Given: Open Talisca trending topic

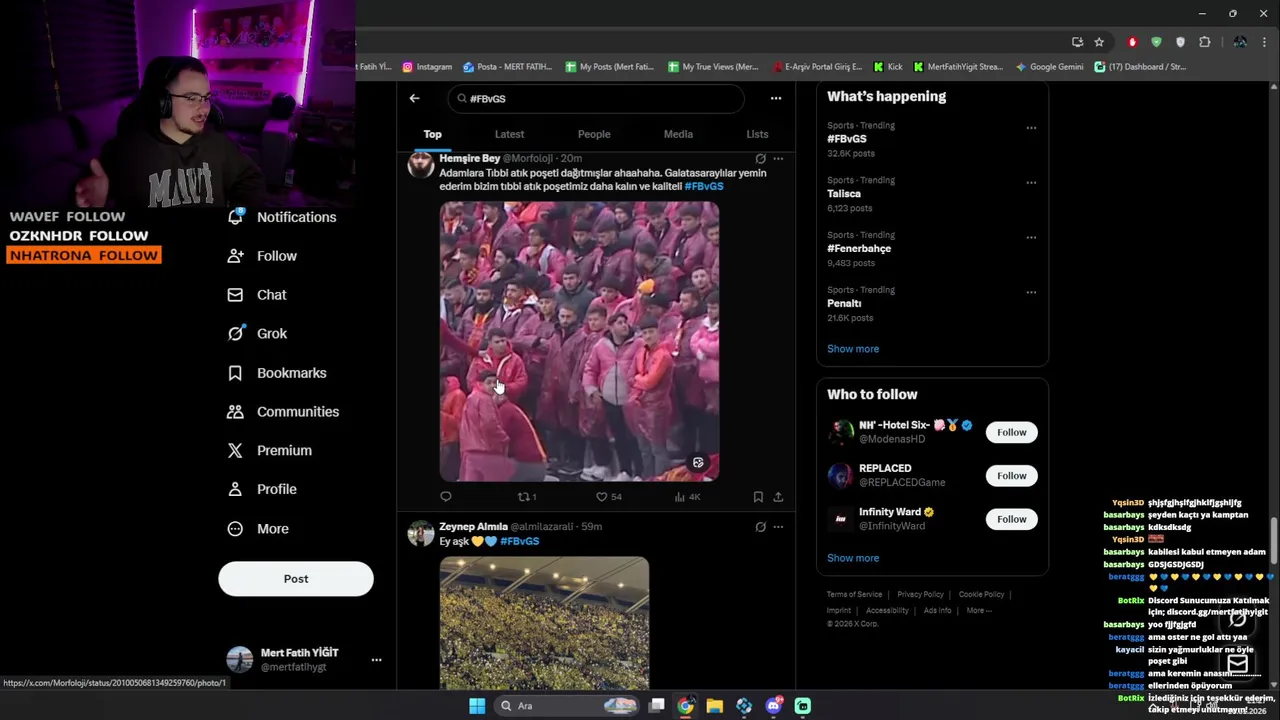Looking at the screenshot, I should [x=844, y=194].
